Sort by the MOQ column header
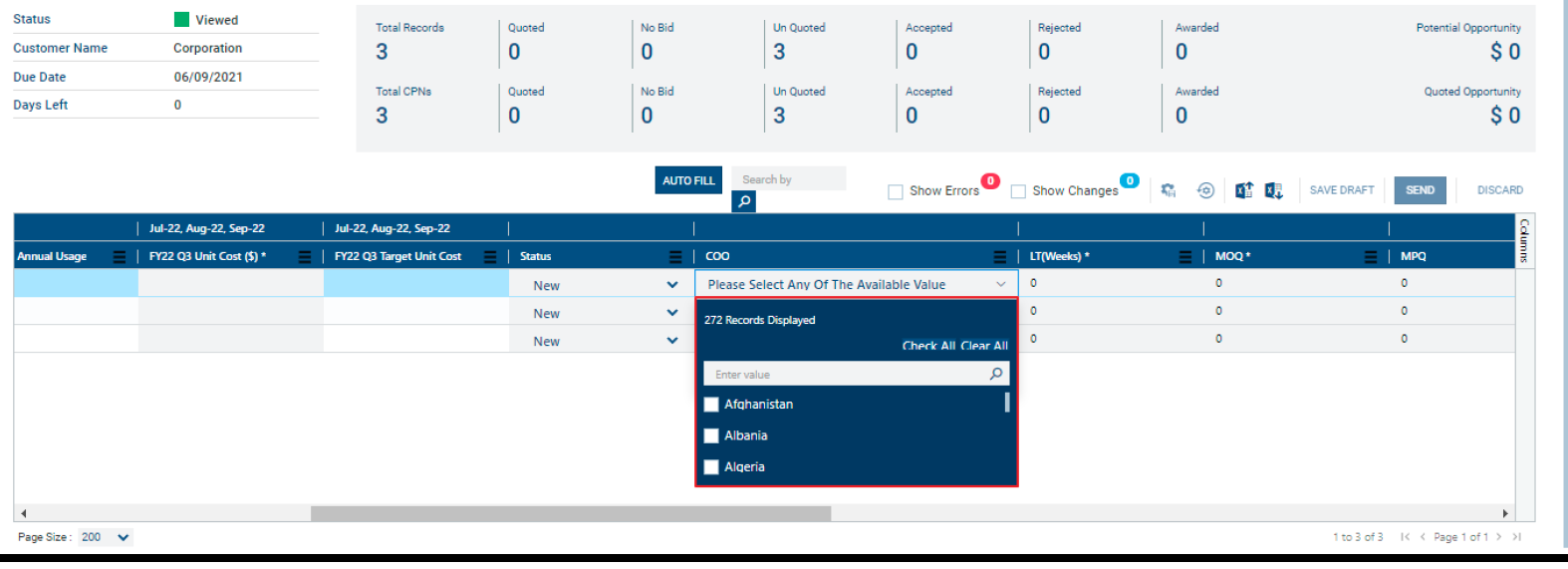The width and height of the screenshot is (1568, 569). pos(1232,256)
